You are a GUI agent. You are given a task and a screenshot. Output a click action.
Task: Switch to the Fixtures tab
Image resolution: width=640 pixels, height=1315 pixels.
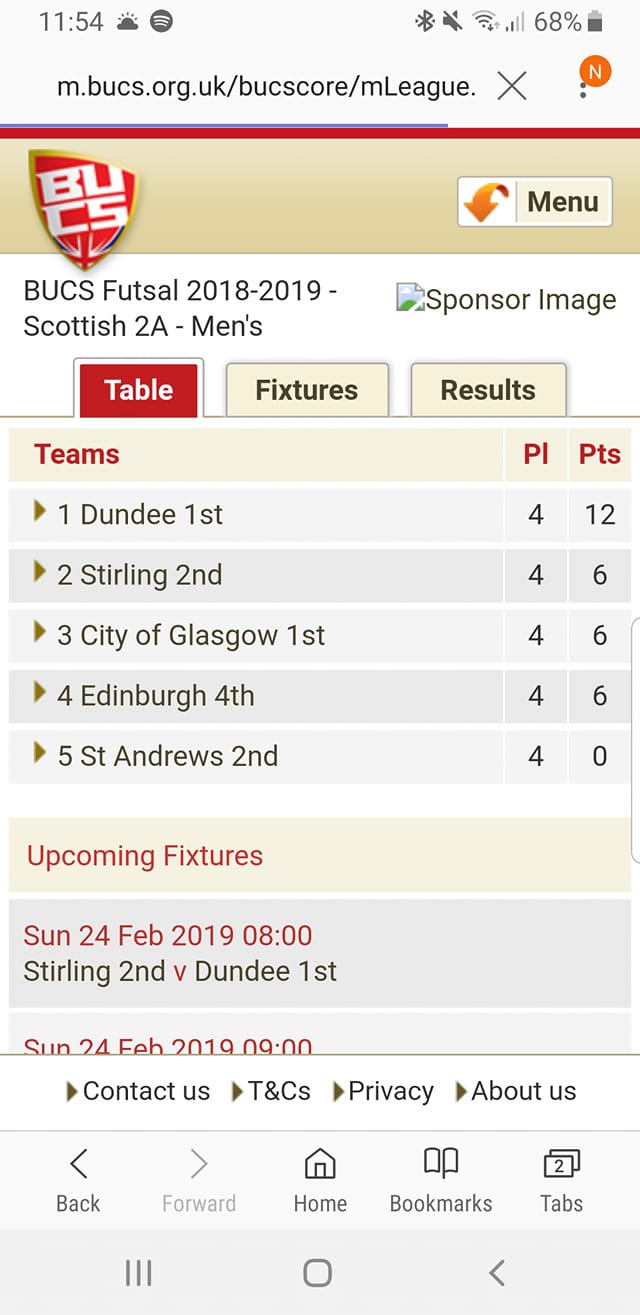tap(307, 390)
